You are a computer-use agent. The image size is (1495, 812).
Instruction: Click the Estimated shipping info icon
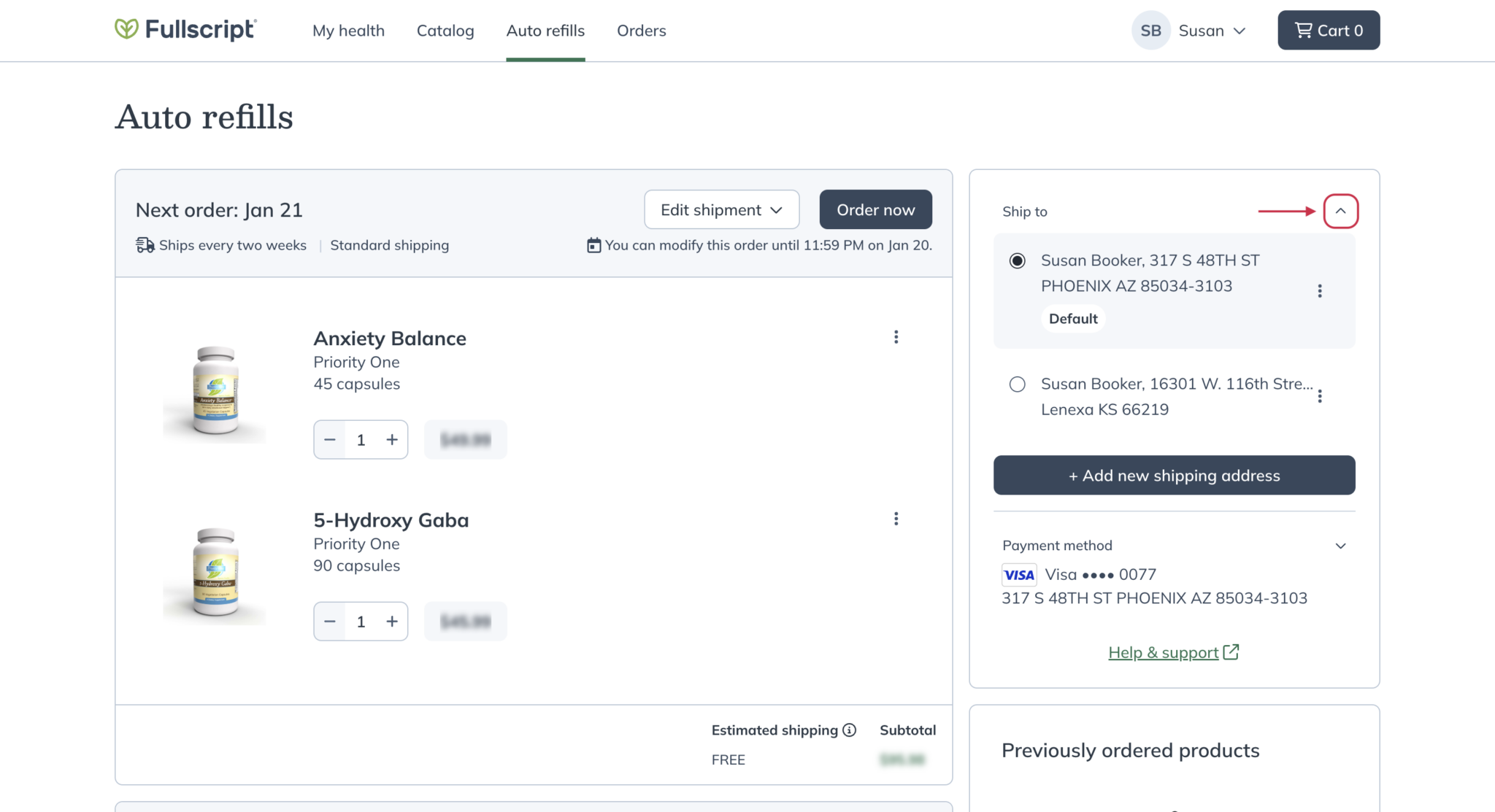pyautogui.click(x=849, y=730)
